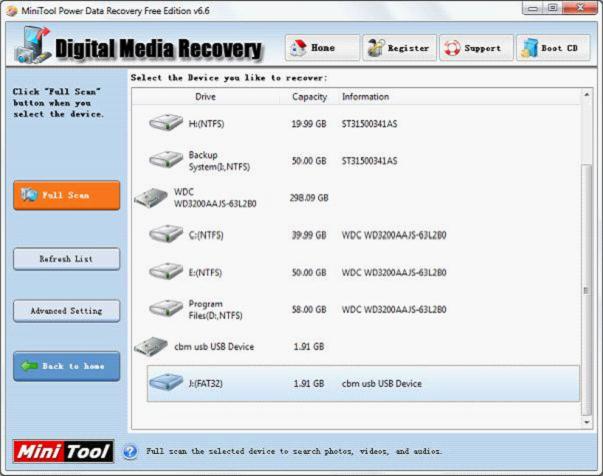Click the device list scroll up arrow
The width and height of the screenshot is (603, 476).
pos(587,94)
